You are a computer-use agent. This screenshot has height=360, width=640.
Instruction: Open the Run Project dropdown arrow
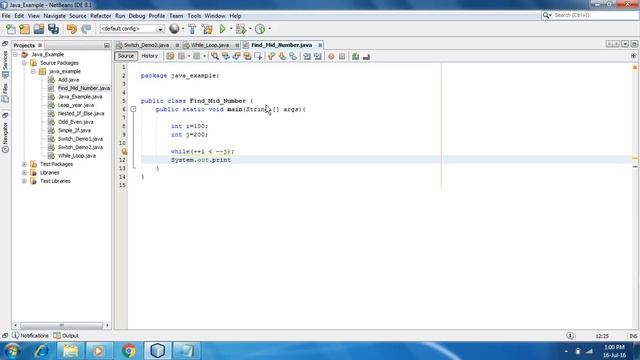pos(231,29)
